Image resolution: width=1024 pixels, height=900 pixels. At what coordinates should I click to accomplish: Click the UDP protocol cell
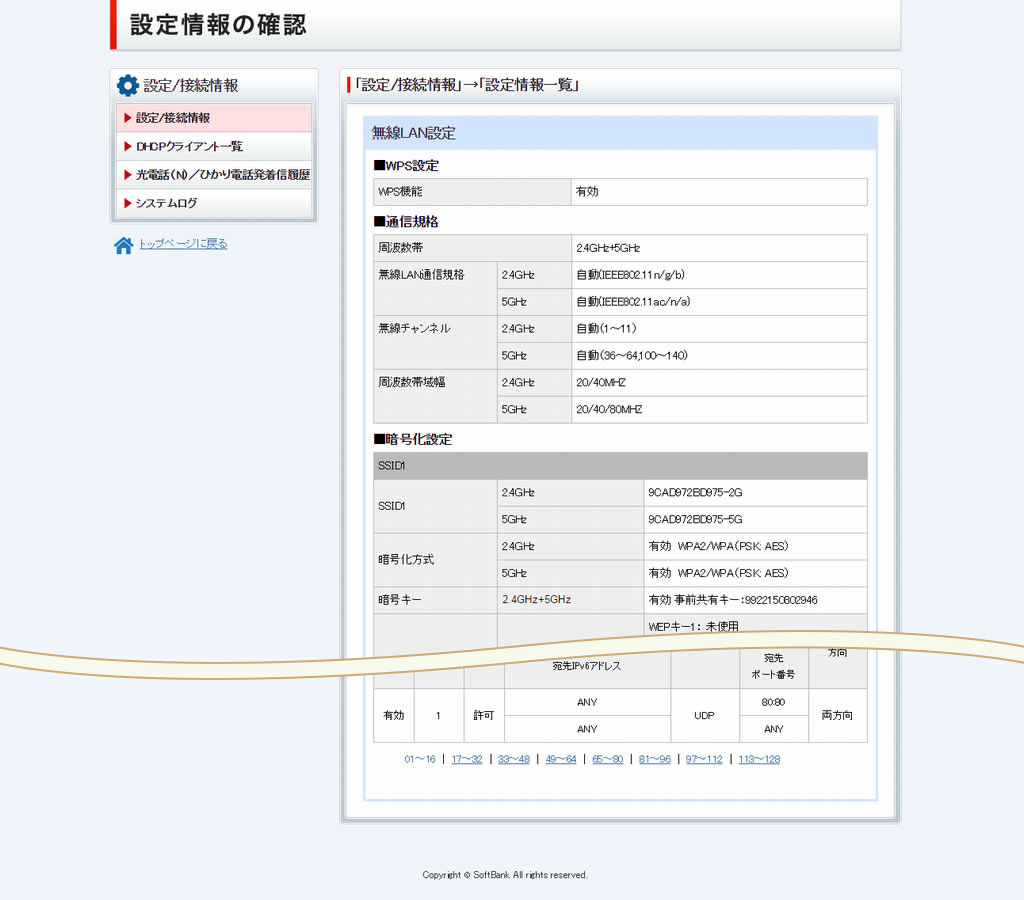705,716
